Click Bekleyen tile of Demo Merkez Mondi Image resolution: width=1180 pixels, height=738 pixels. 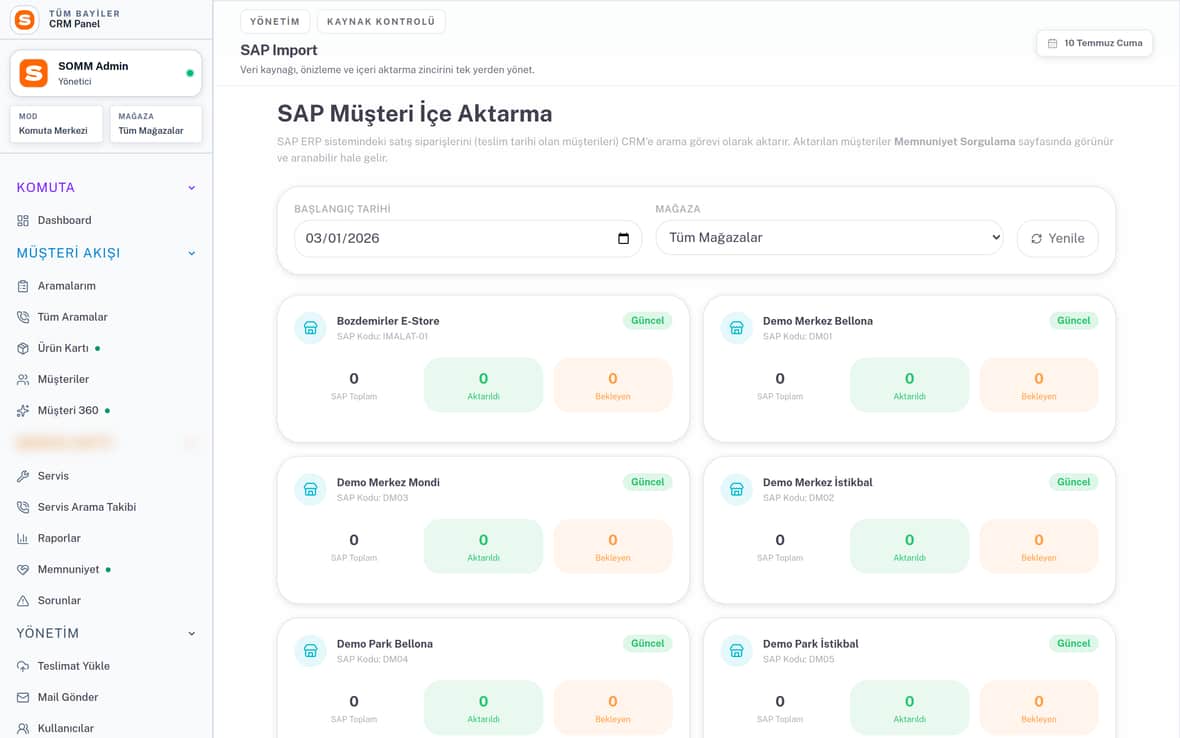(x=613, y=546)
